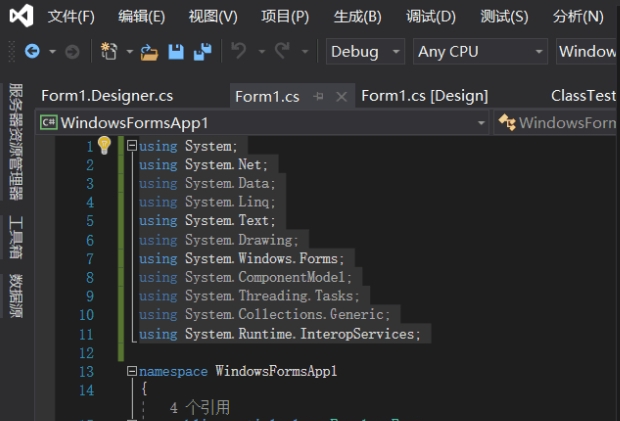Click the line 'using System.Windows.Forms;'

coord(242,259)
